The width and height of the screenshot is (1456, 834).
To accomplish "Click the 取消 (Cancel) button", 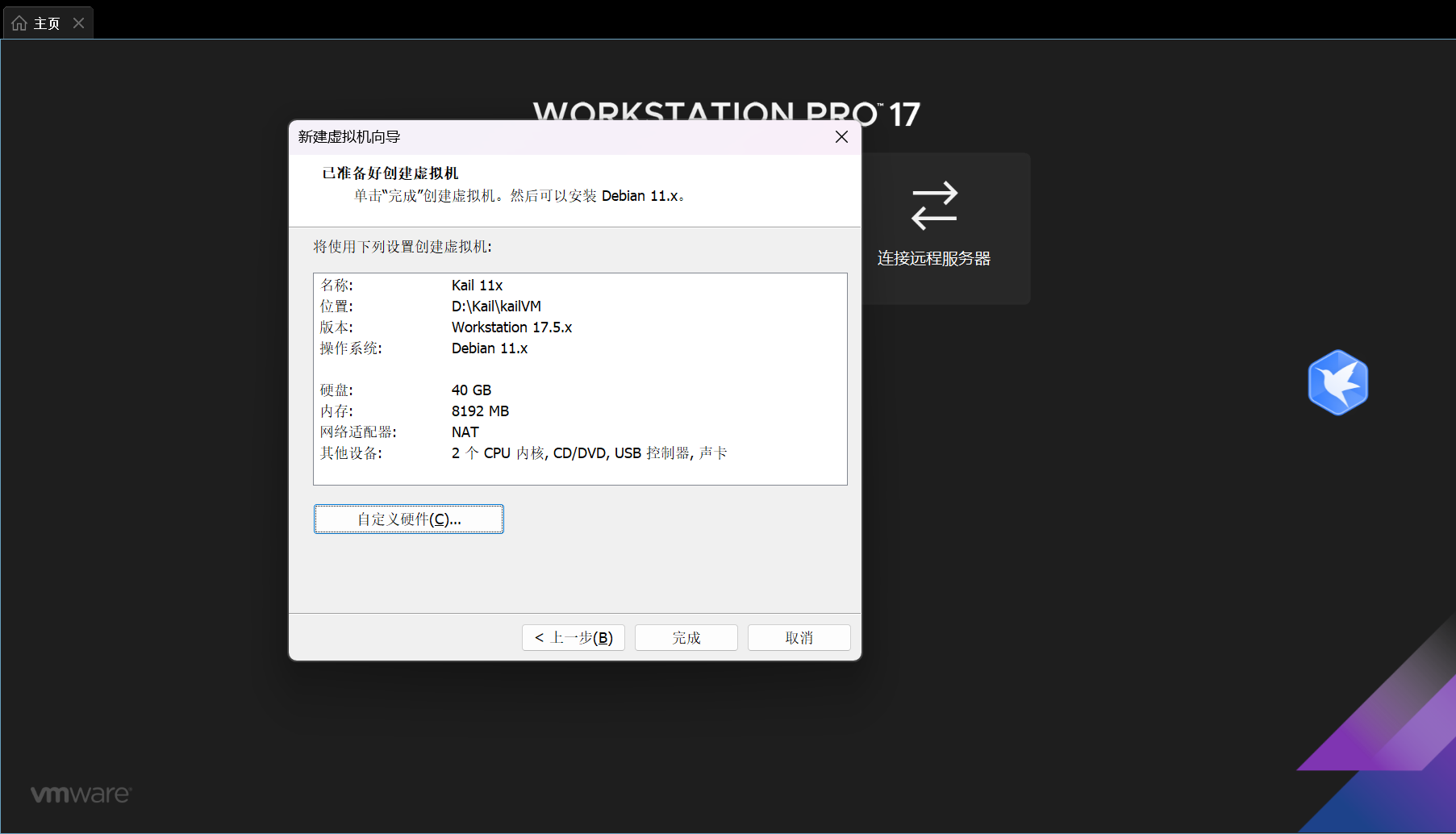I will [x=799, y=638].
